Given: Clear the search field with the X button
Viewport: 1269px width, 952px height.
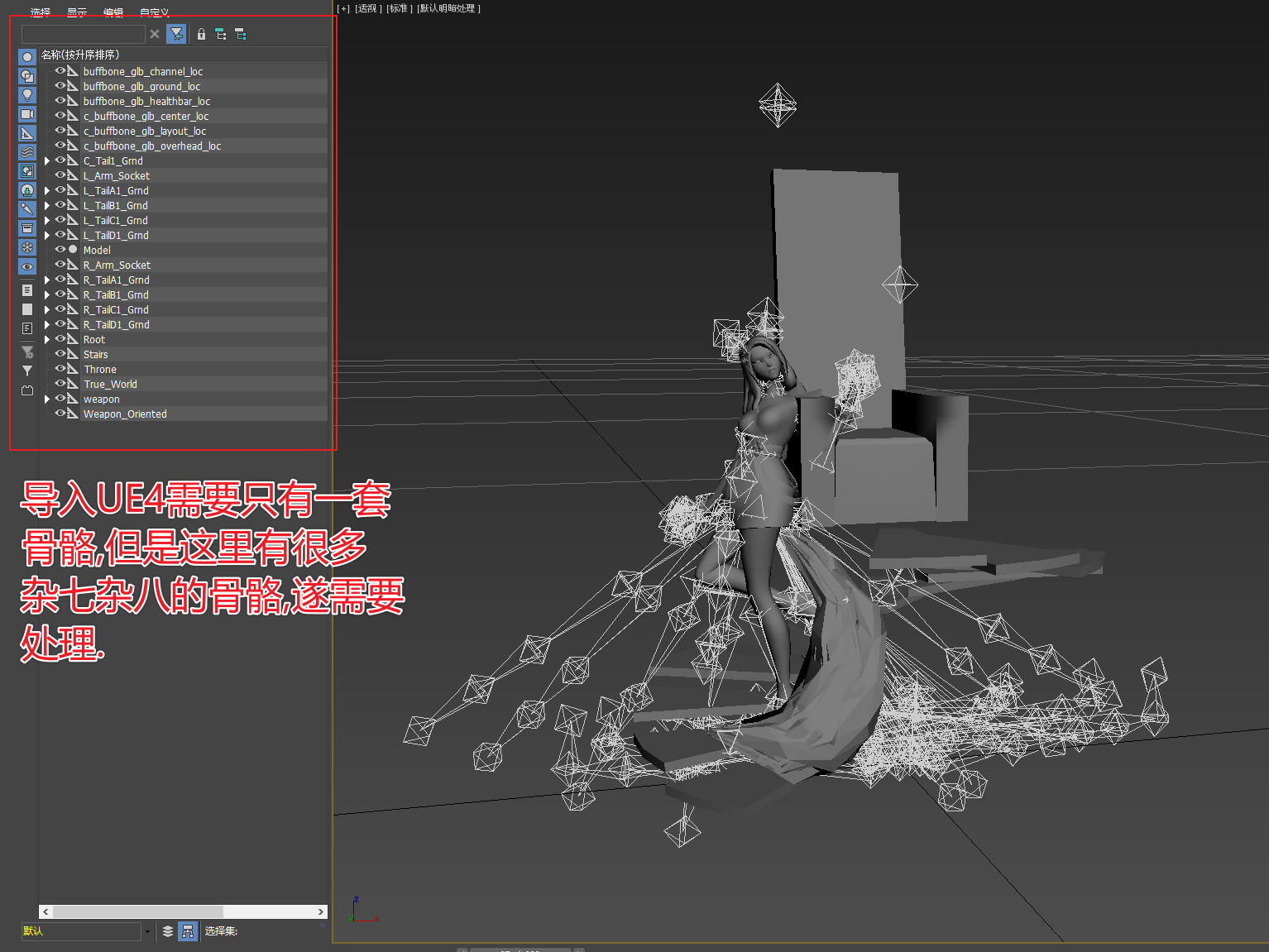Looking at the screenshot, I should pos(155,34).
